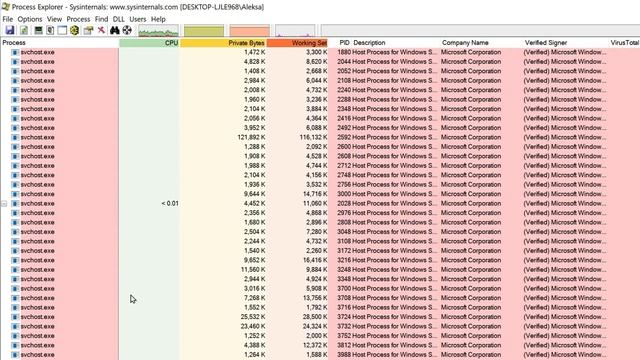The image size is (640, 360).
Task: Click the svchost.exe icon for PID 2592
Action: tap(15, 137)
